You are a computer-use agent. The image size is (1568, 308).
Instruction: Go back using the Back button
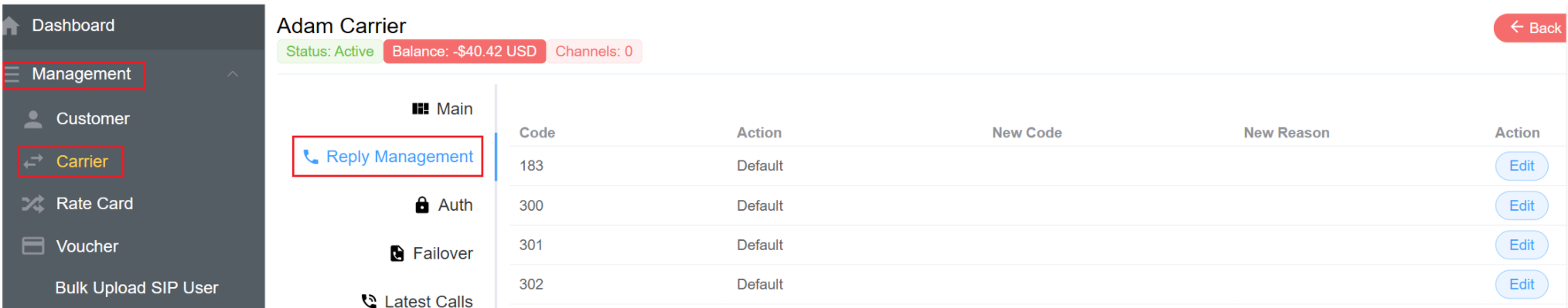tap(1531, 28)
